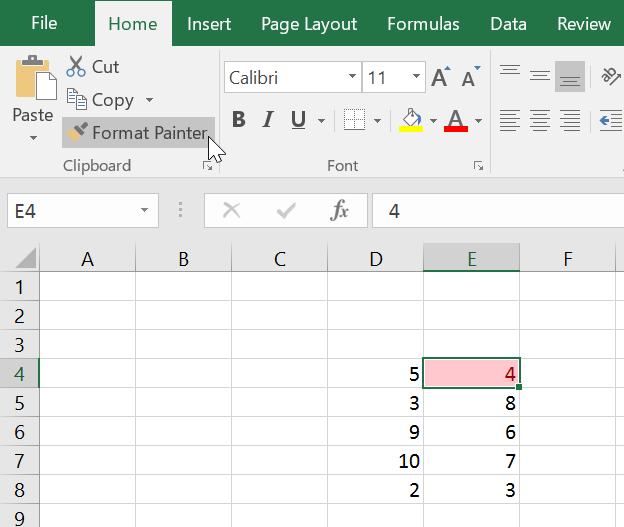Select column F header
The image size is (624, 527).
pos(568,259)
